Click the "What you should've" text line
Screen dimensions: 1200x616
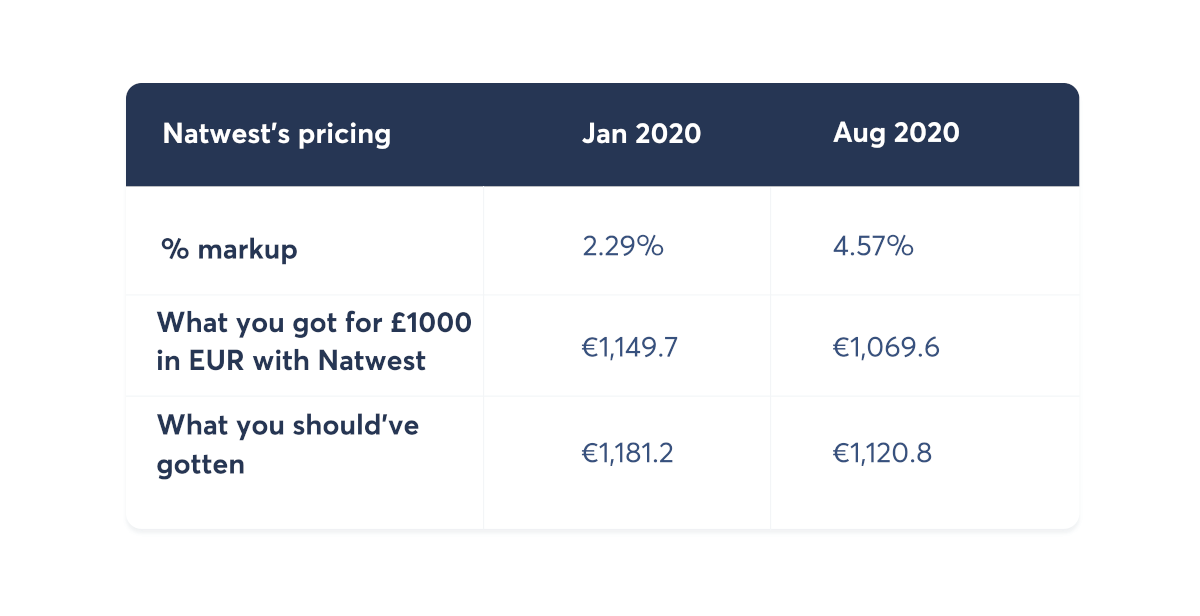coord(288,425)
